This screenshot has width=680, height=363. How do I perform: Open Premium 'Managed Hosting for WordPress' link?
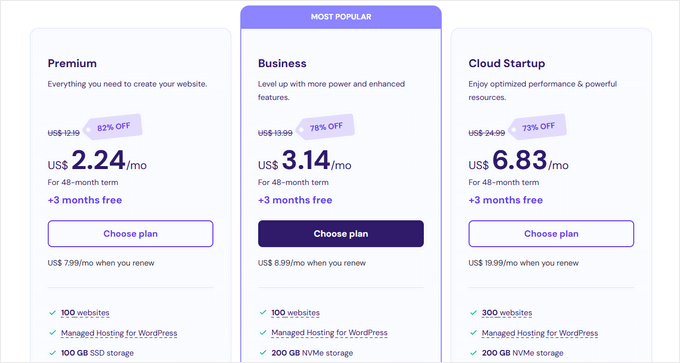pos(119,333)
